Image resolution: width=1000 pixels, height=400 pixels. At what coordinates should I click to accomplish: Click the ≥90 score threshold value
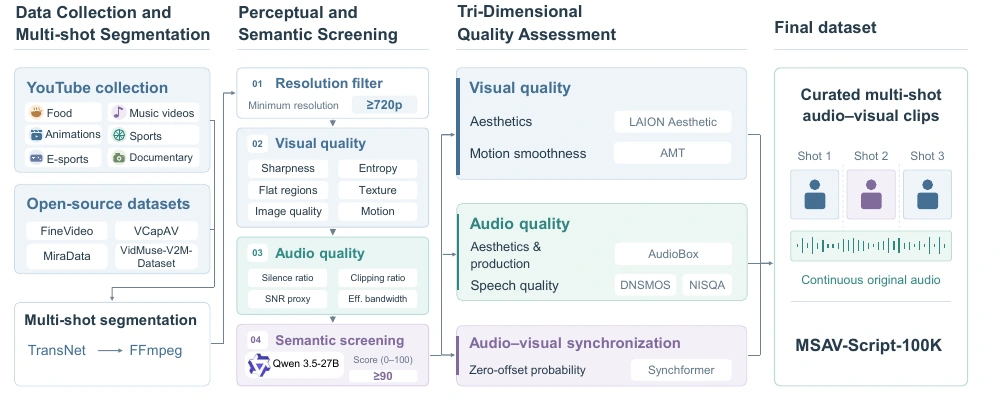pos(383,376)
